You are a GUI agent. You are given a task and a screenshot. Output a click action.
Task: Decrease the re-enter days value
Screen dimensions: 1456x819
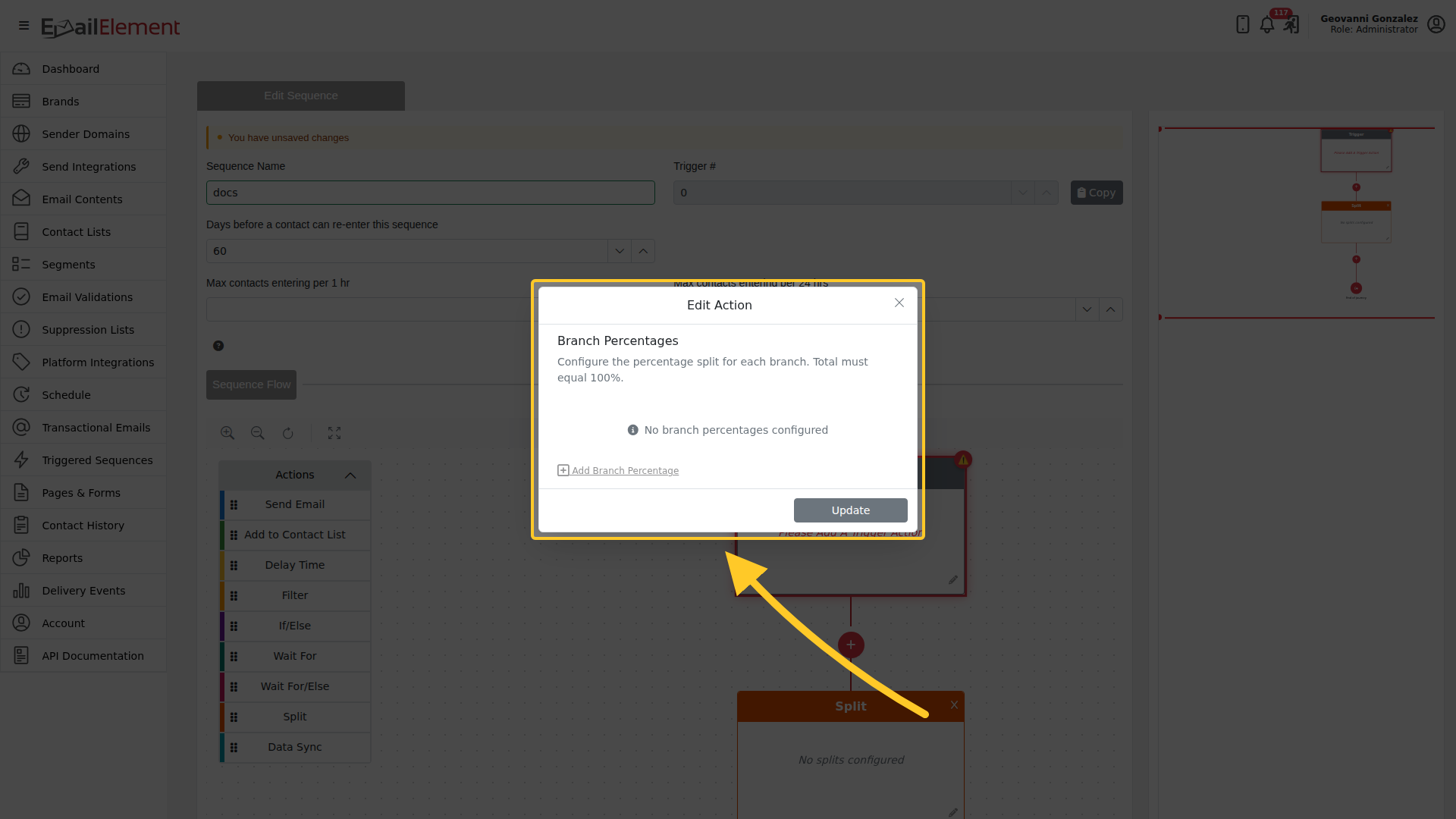(x=620, y=251)
